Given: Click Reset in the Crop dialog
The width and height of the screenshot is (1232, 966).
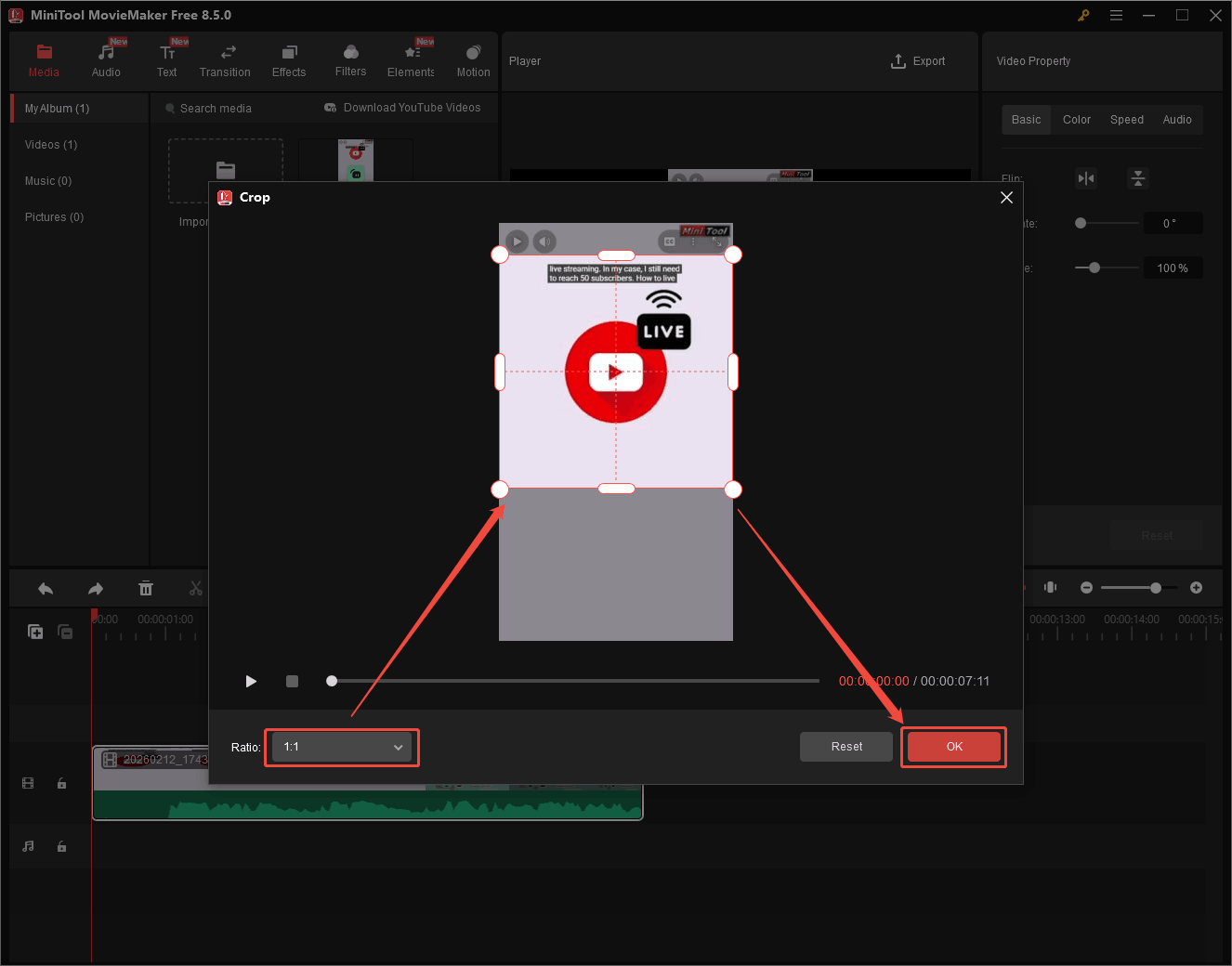Looking at the screenshot, I should (845, 746).
